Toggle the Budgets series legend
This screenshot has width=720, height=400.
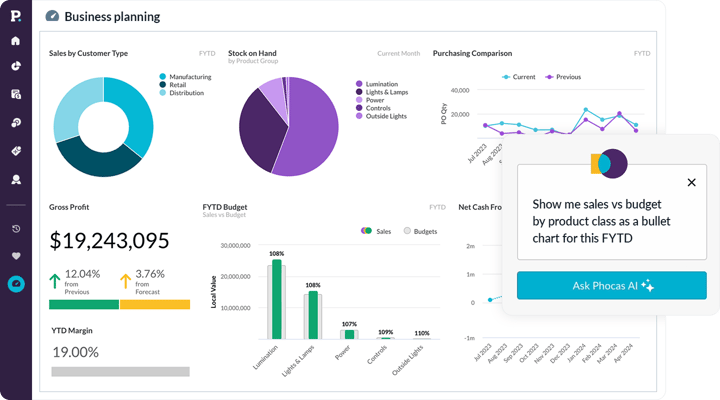(420, 231)
